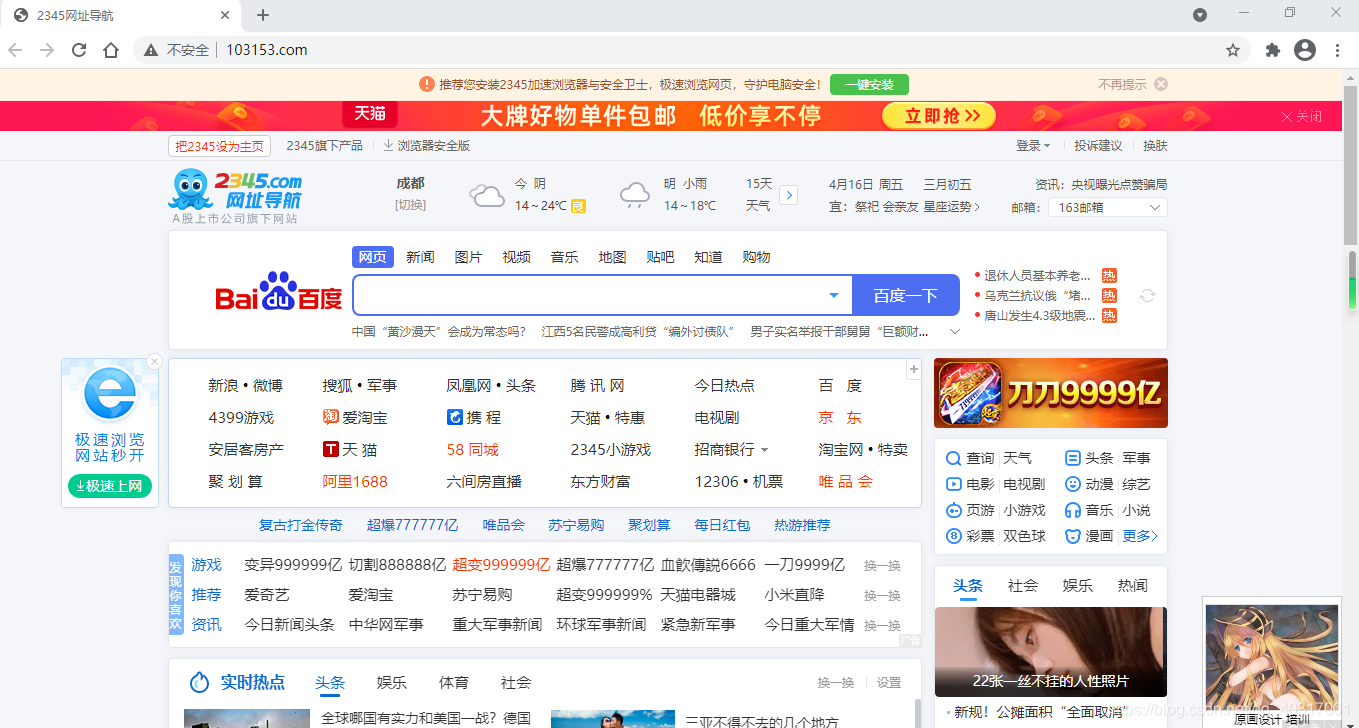Viewport: 1359px width, 728px height.
Task: Click the 极速上网 download button
Action: pyautogui.click(x=110, y=486)
